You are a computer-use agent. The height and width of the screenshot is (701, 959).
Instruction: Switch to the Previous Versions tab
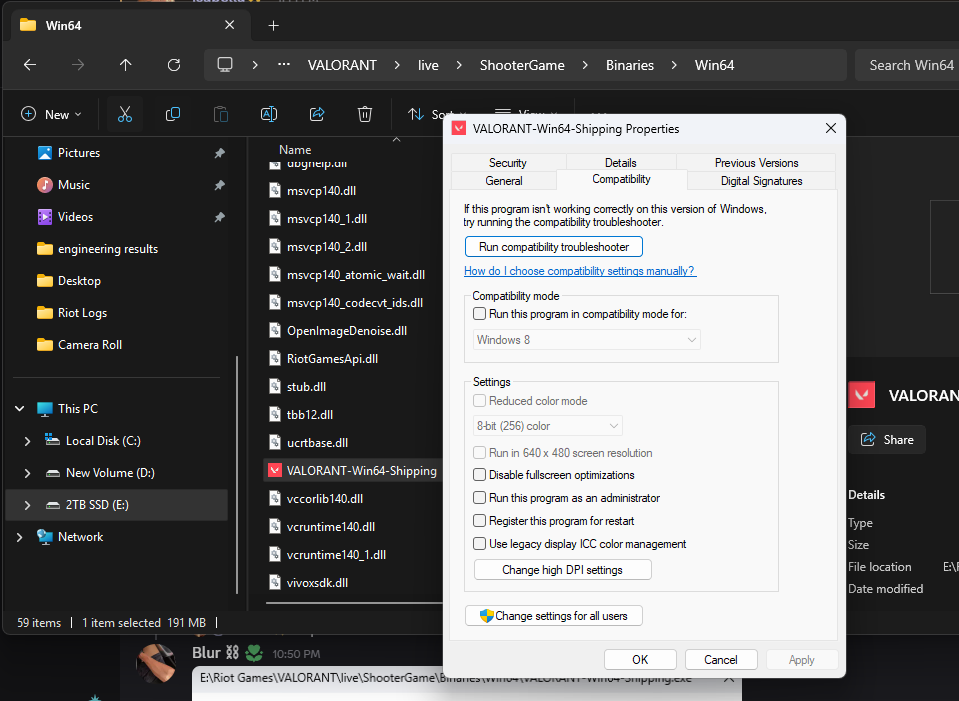pyautogui.click(x=757, y=163)
